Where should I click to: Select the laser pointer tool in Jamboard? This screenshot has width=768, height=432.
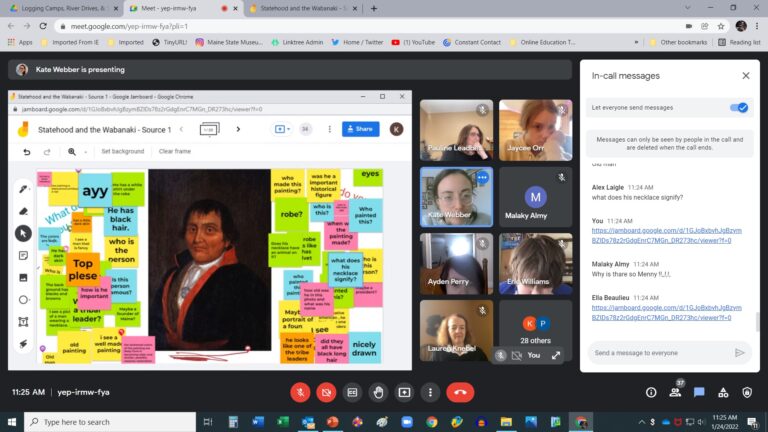[x=23, y=344]
